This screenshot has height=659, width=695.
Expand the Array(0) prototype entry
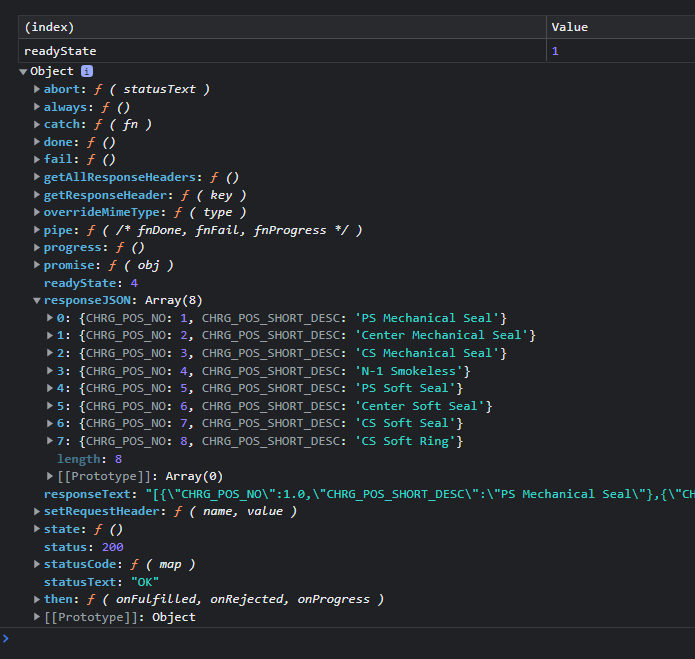(x=51, y=476)
